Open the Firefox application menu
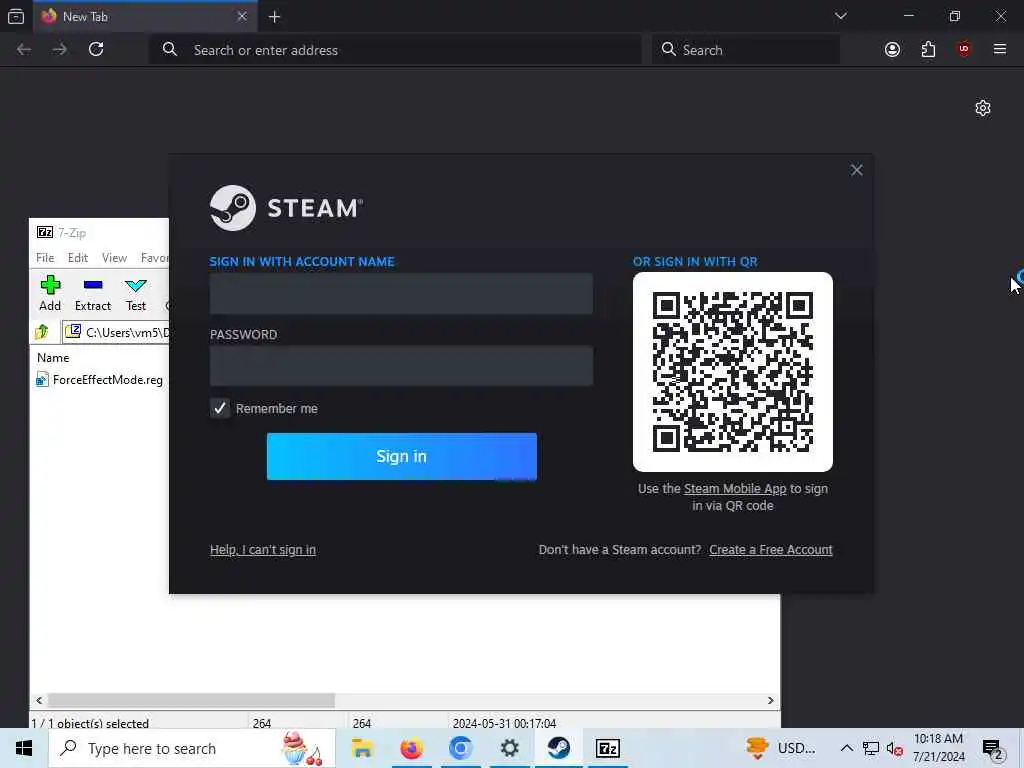1024x768 pixels. pyautogui.click(x=1000, y=50)
